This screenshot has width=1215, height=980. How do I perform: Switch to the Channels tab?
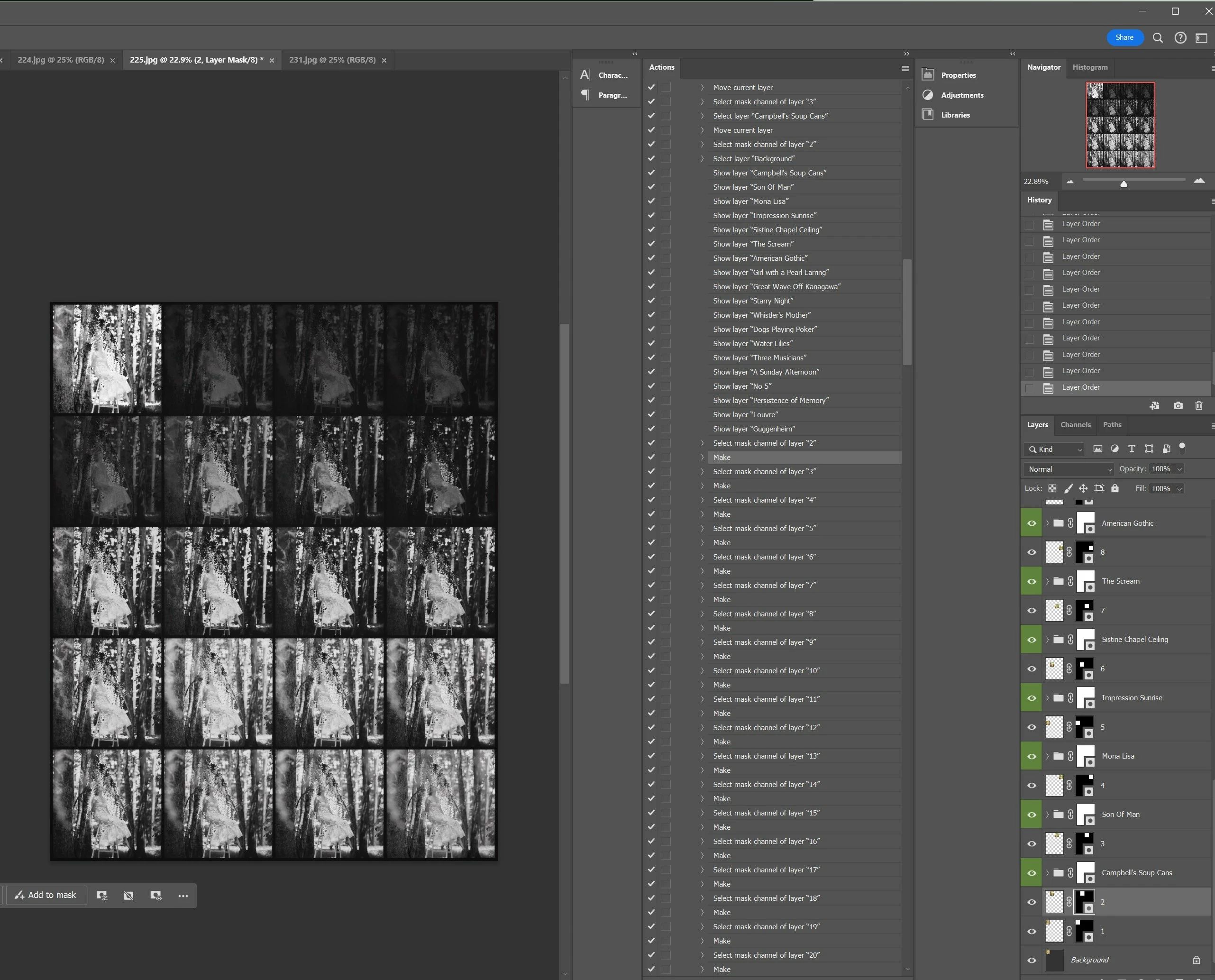pos(1075,424)
